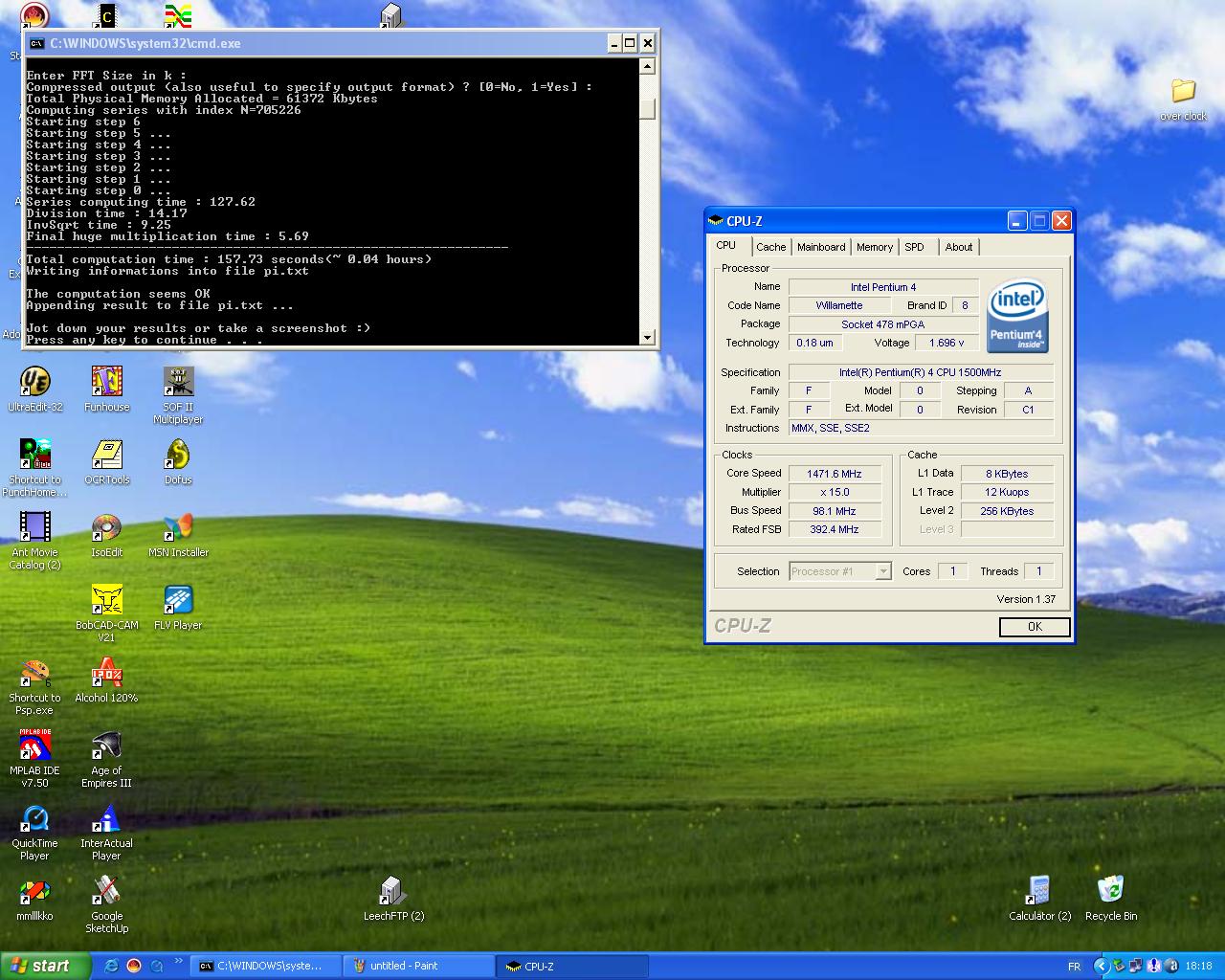Select the OCRTools desktop icon
The height and width of the screenshot is (980, 1225).
[x=106, y=462]
